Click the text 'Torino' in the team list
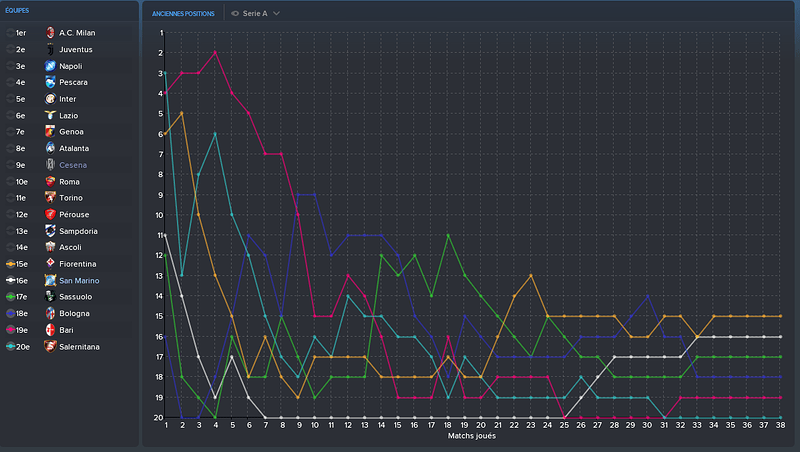This screenshot has width=800, height=452. pos(70,198)
